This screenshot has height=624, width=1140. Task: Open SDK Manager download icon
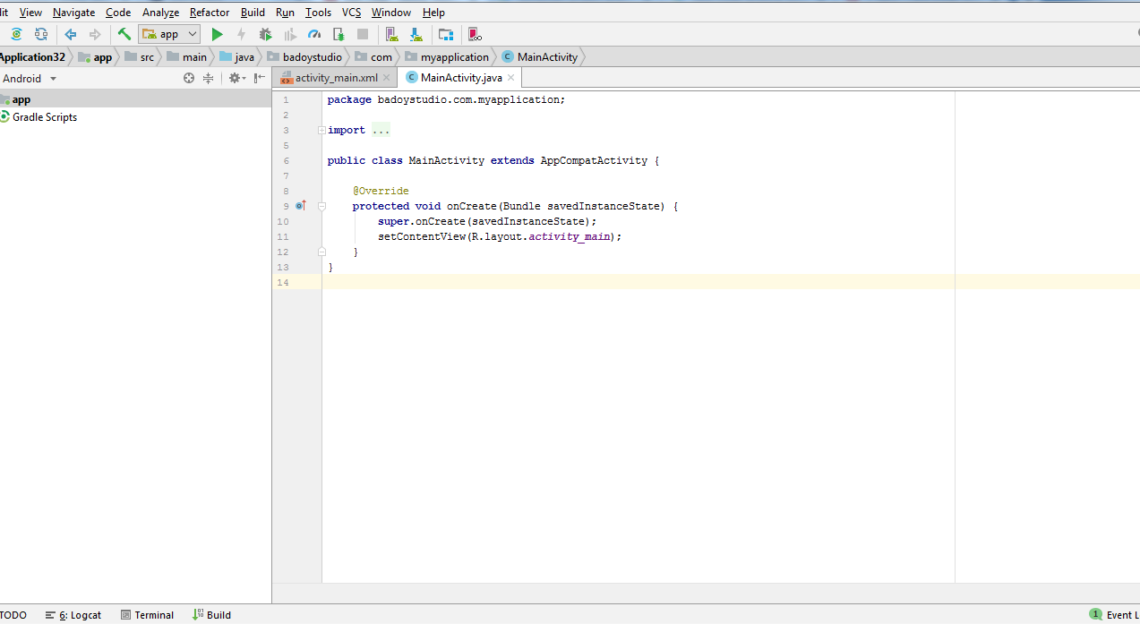tap(415, 34)
